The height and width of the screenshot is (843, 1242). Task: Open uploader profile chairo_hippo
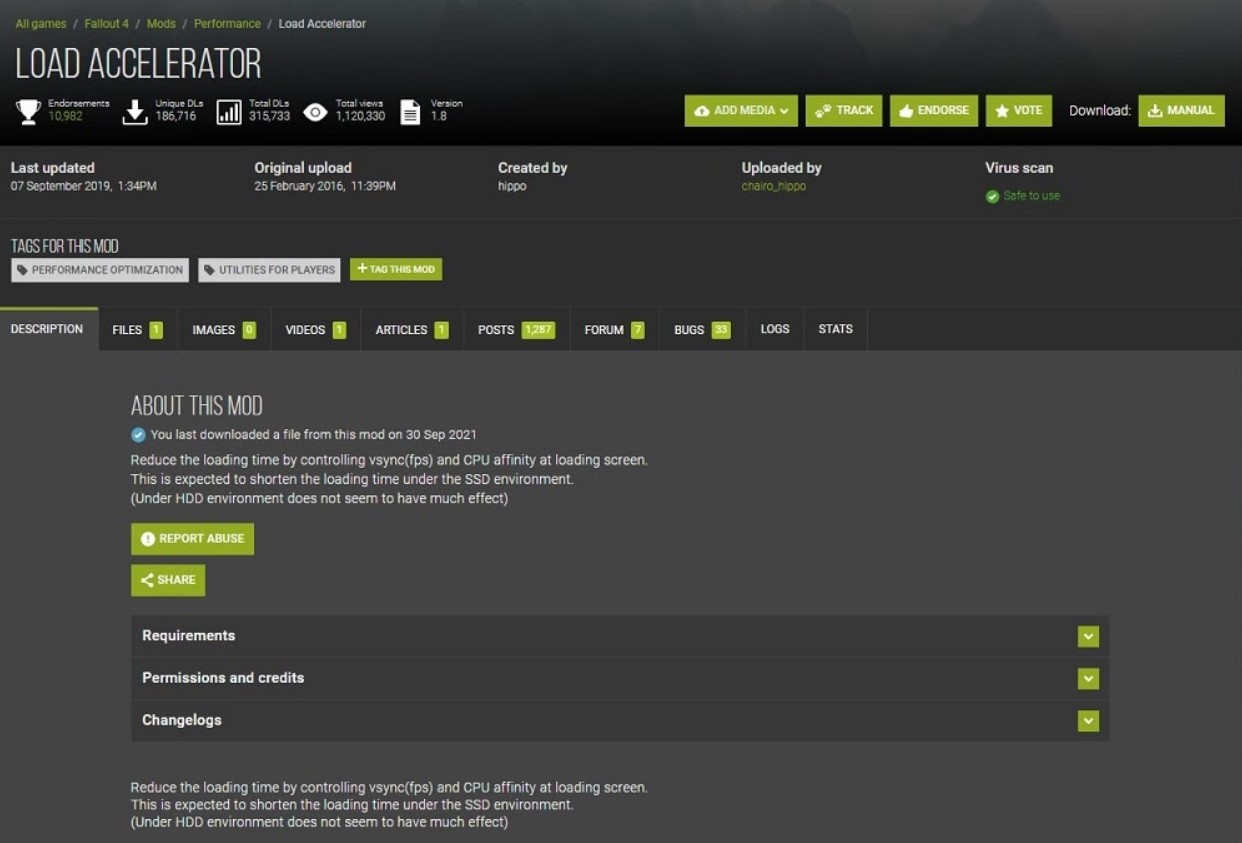773,187
